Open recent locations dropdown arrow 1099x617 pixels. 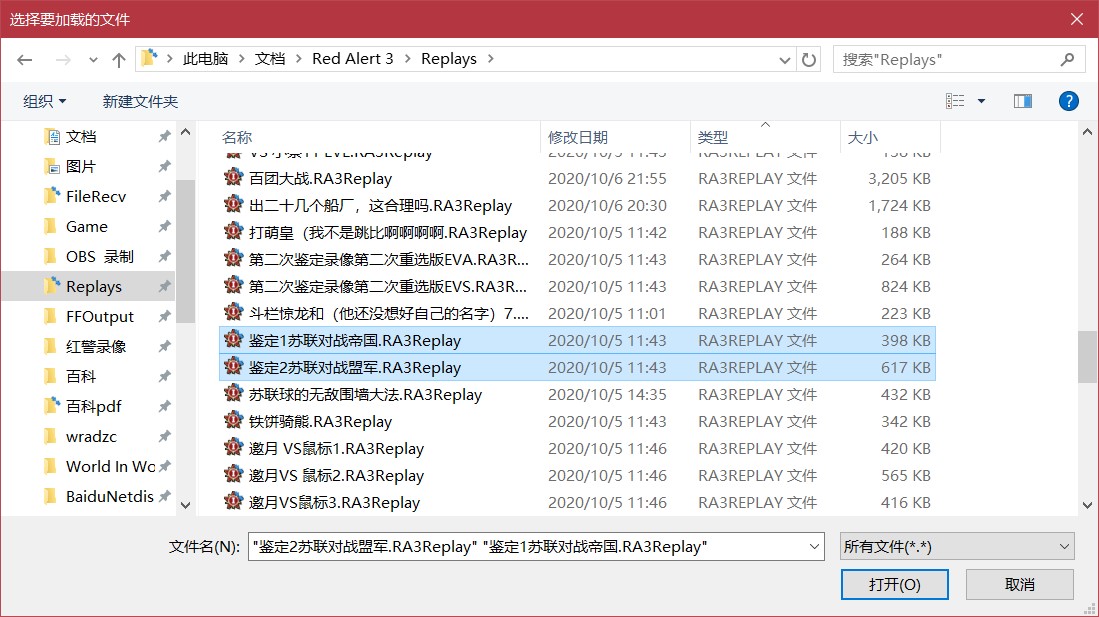point(93,60)
